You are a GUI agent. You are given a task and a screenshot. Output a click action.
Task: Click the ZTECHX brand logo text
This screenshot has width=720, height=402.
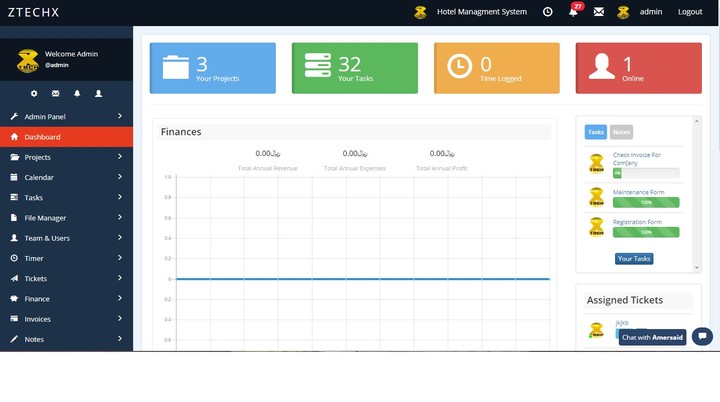pyautogui.click(x=34, y=12)
